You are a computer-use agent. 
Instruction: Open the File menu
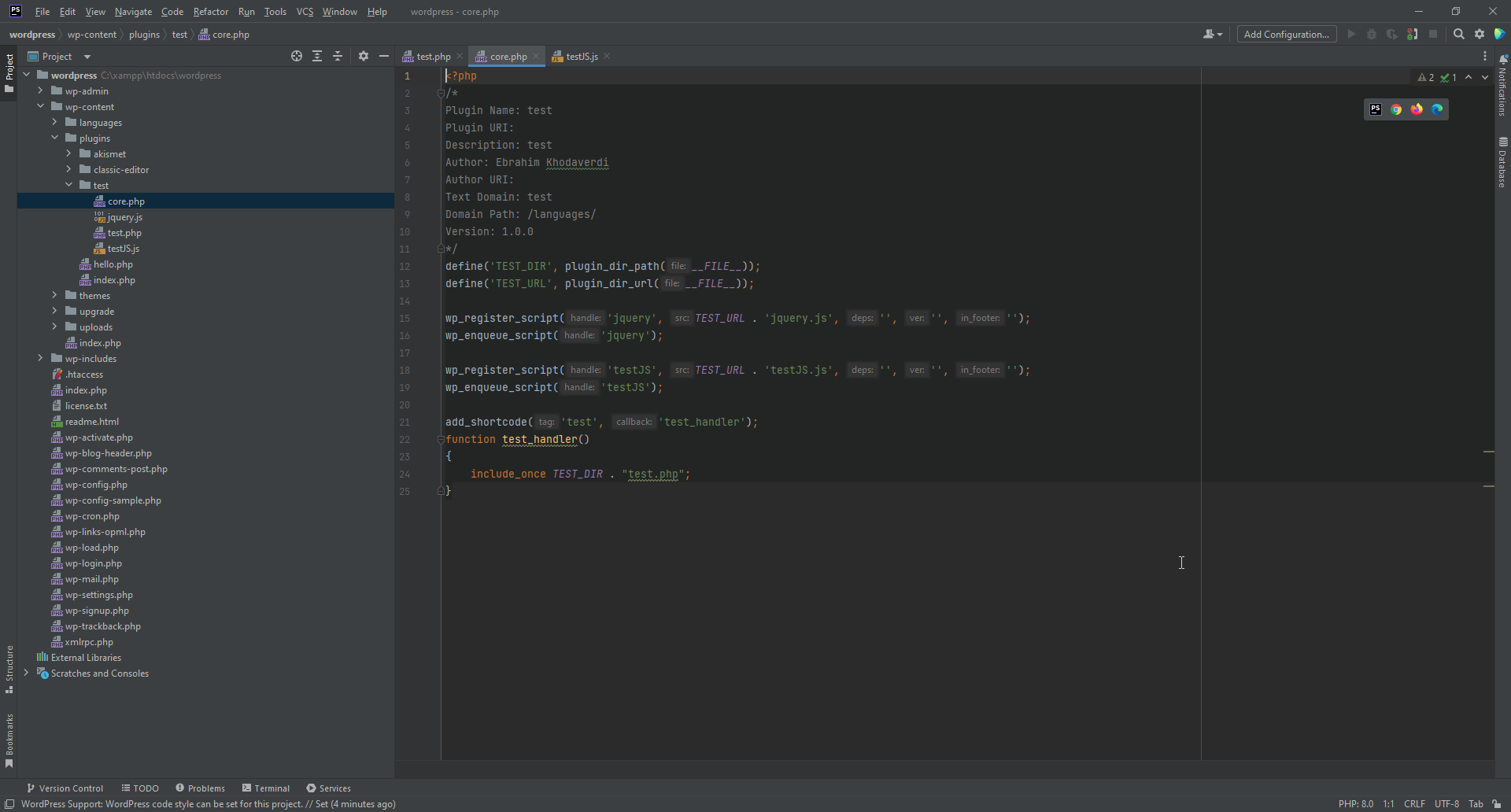(42, 12)
